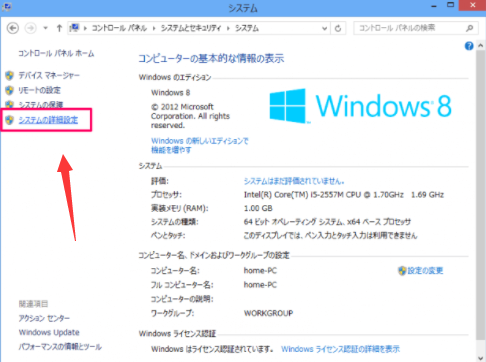The width and height of the screenshot is (486, 362).
Task: Click shield icon beside リモートの設定
Action: pyautogui.click(x=9, y=90)
